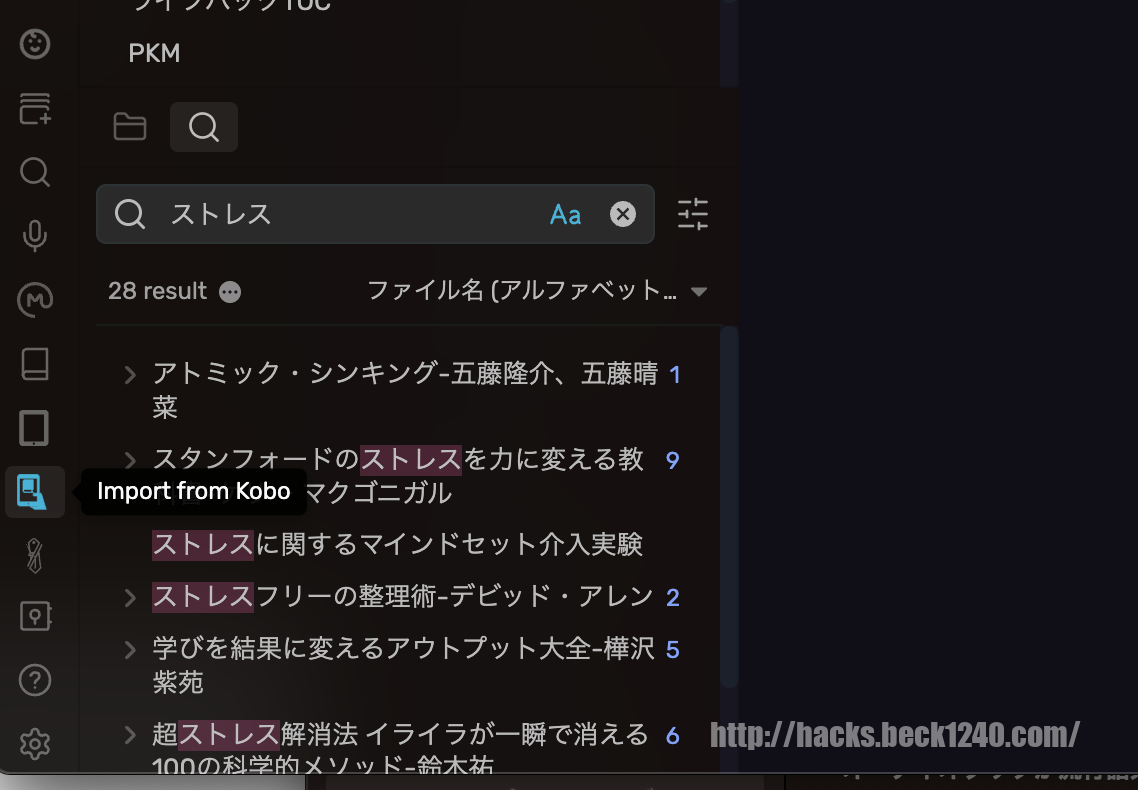Open the book icon in the ribbon

pos(34,363)
